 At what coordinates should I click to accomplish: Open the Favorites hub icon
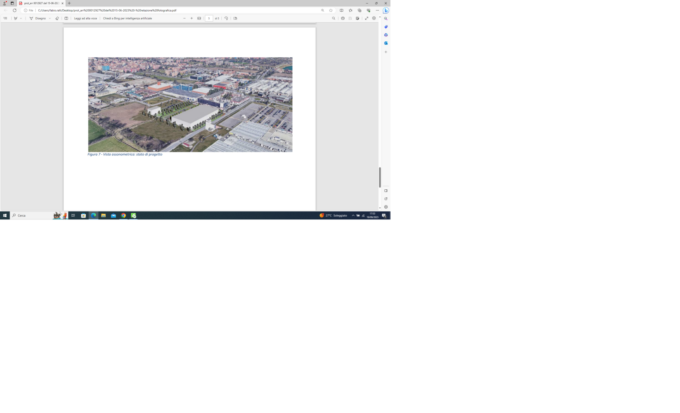point(350,10)
